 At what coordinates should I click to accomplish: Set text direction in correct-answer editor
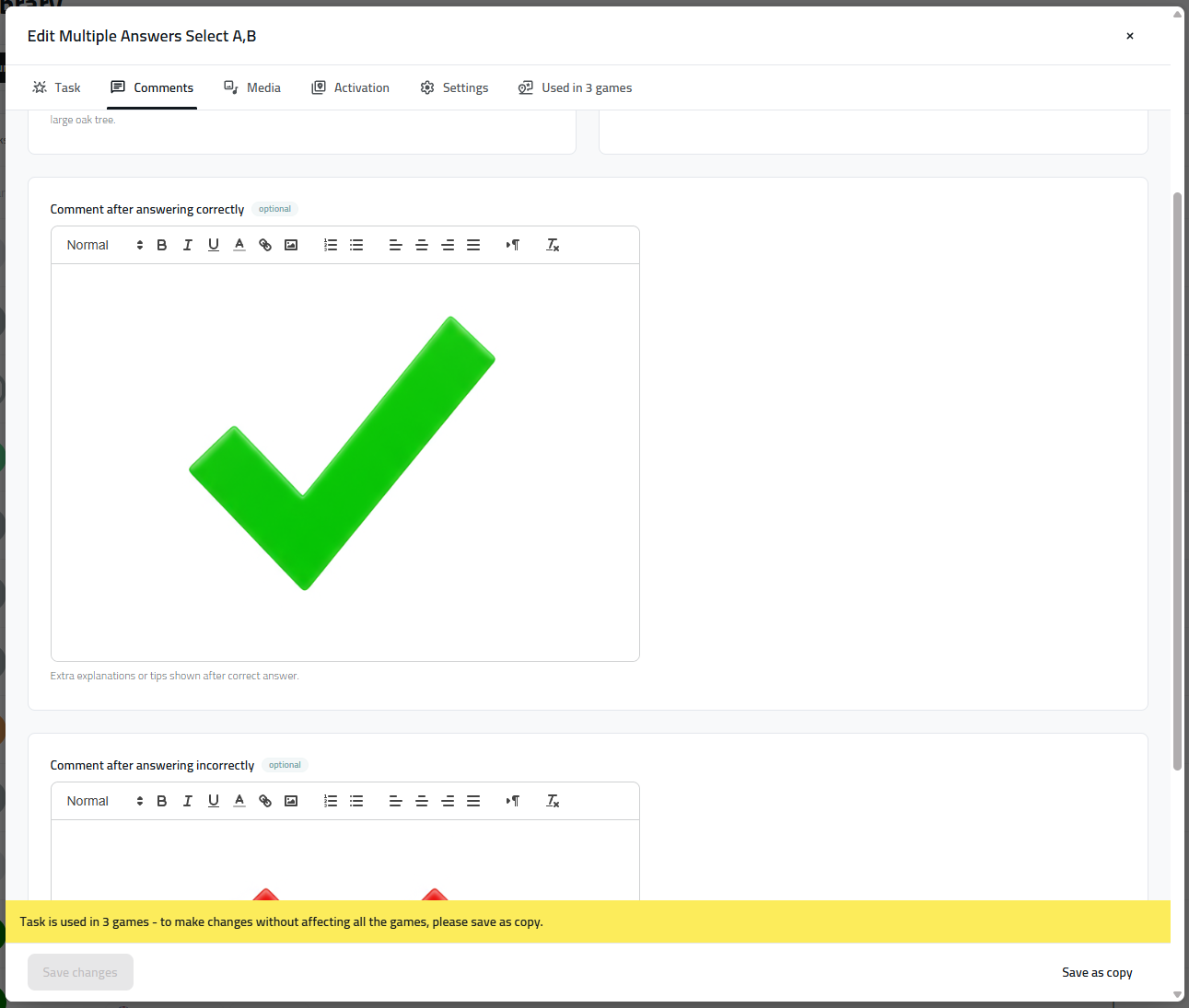[x=513, y=245]
